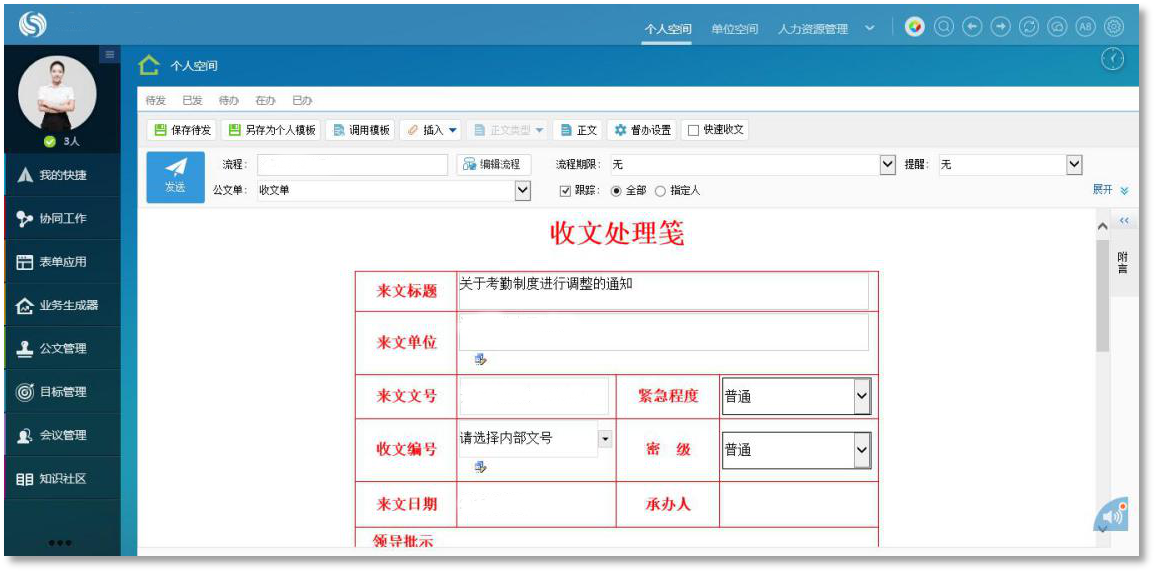Show more sidebar items via three dots

click(x=60, y=543)
